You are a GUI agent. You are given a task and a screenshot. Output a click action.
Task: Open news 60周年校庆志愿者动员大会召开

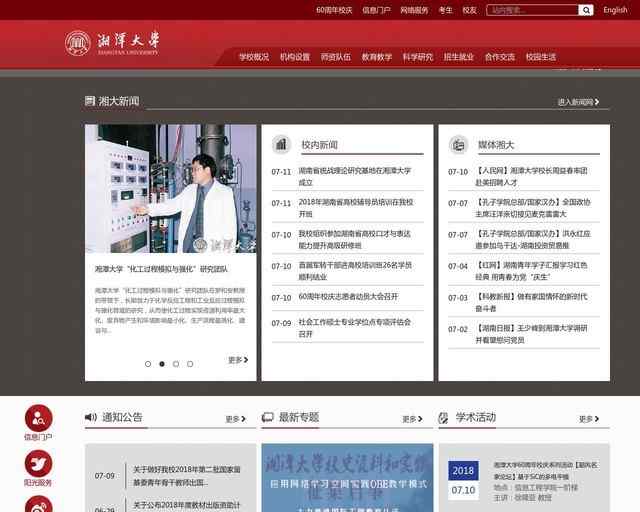click(x=348, y=297)
